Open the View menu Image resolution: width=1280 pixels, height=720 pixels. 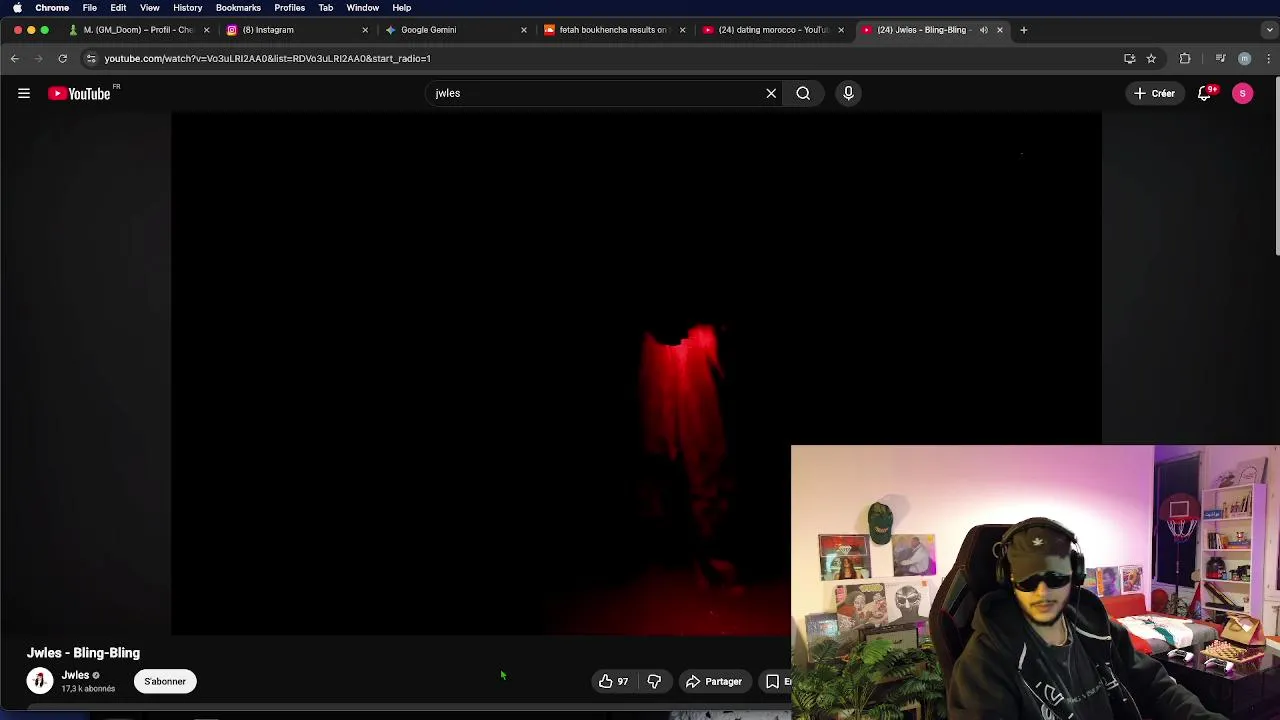pyautogui.click(x=150, y=8)
